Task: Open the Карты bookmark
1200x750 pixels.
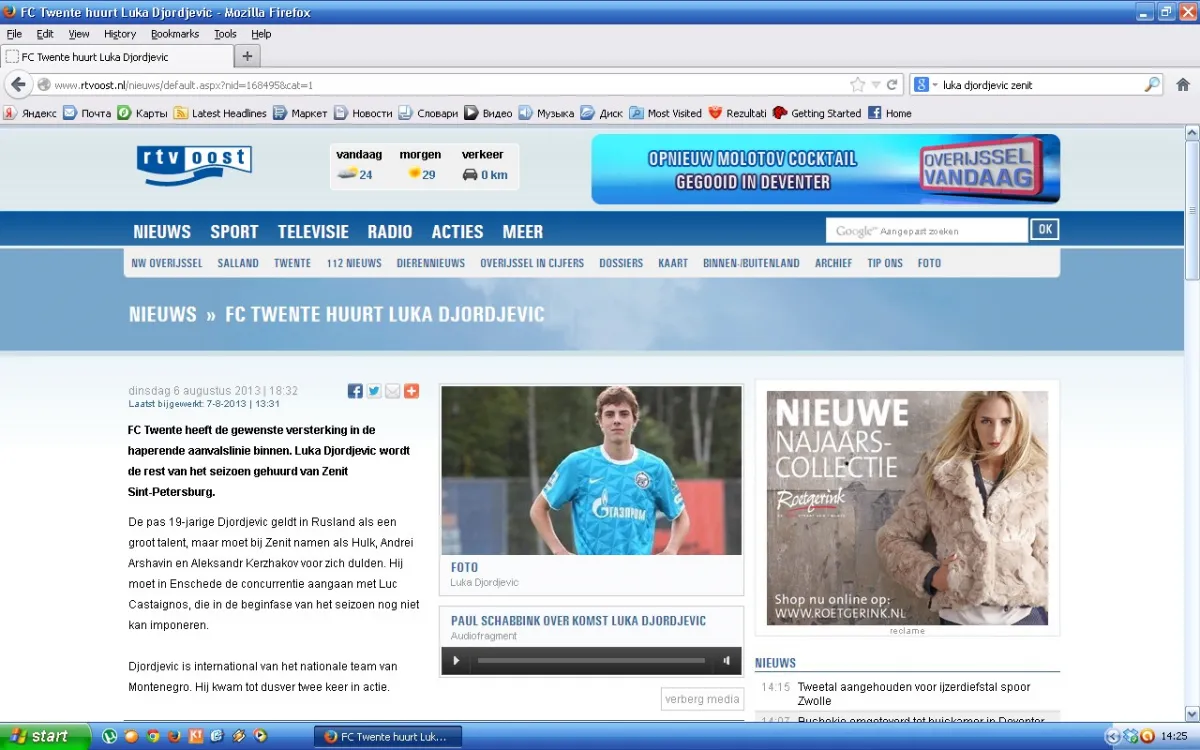Action: click(143, 113)
